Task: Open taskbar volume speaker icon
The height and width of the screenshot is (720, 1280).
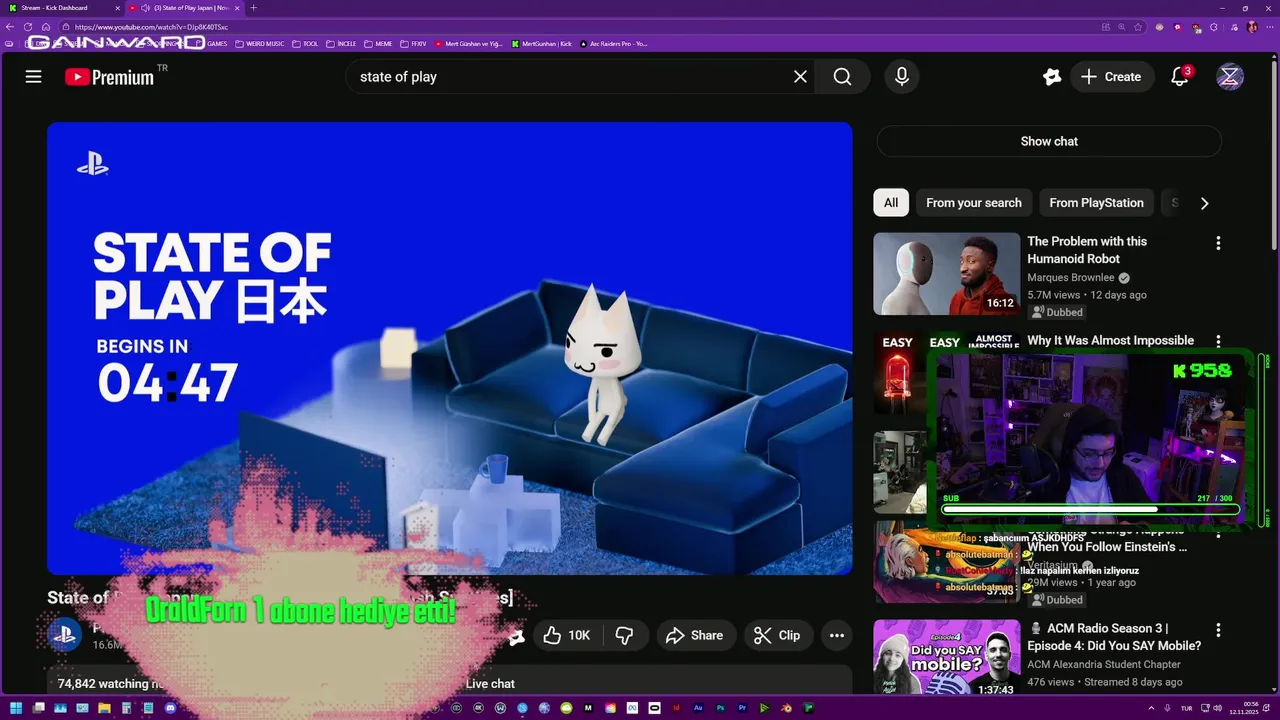Action: 1216,709
